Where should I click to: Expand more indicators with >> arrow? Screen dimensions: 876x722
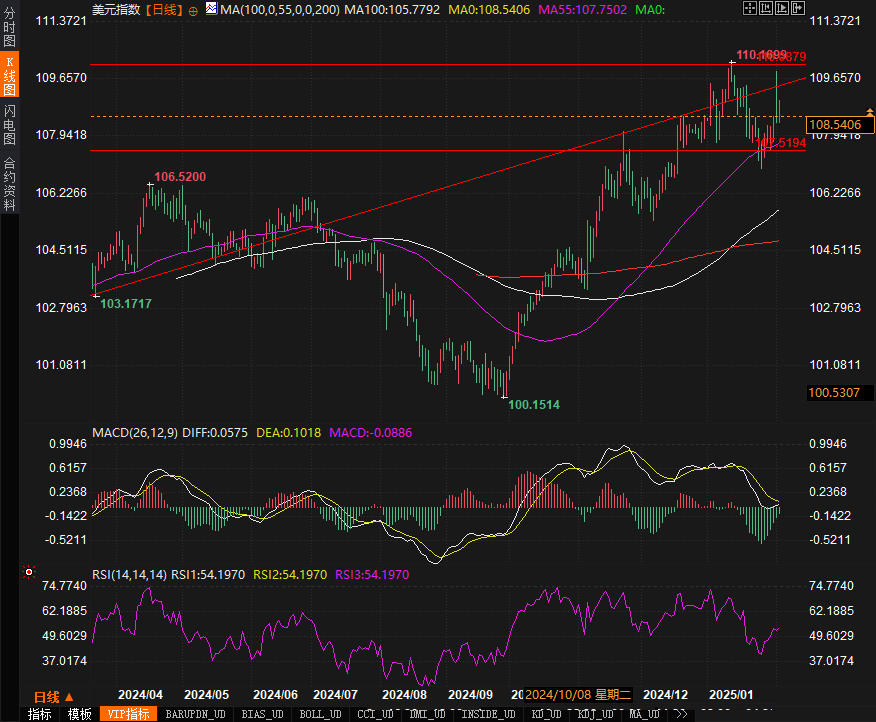(681, 714)
